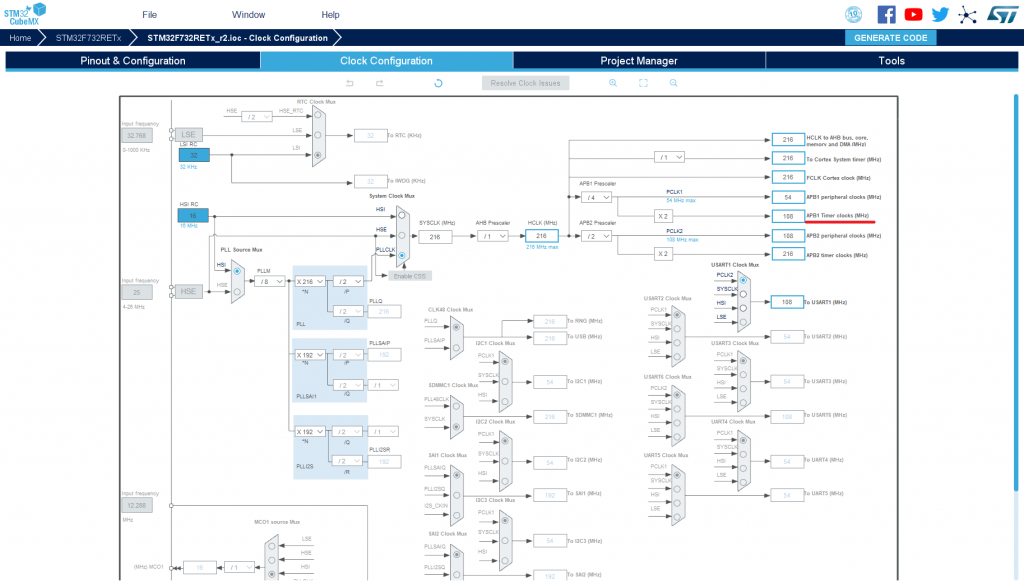Image resolution: width=1024 pixels, height=586 pixels.
Task: Click the HSE input frequency 25 field
Action: click(x=136, y=293)
